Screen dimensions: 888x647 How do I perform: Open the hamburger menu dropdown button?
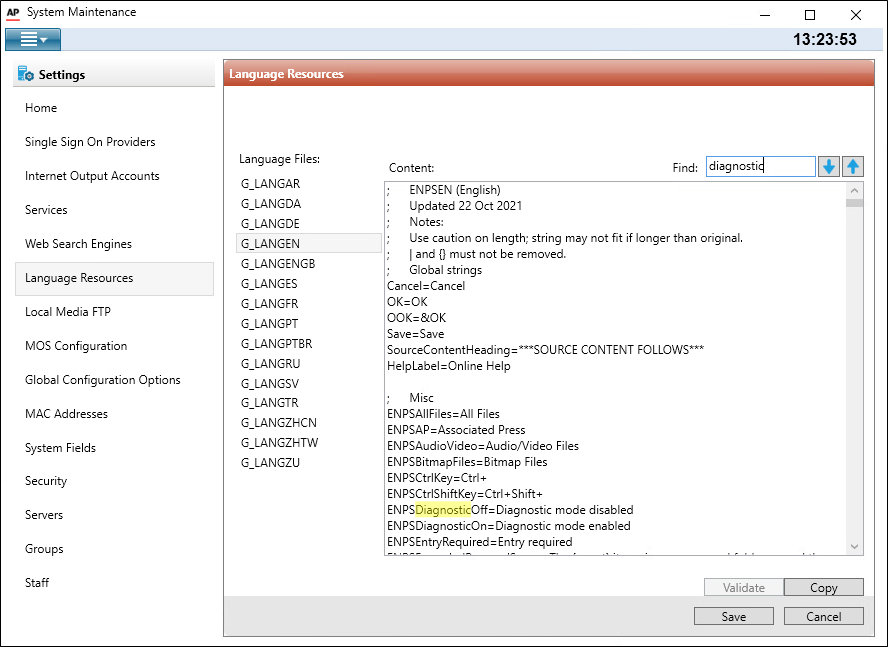(33, 40)
